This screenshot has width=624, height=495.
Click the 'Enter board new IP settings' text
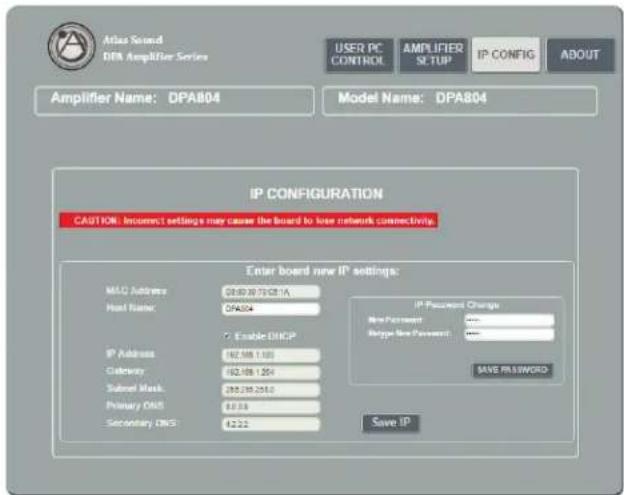[x=322, y=271]
